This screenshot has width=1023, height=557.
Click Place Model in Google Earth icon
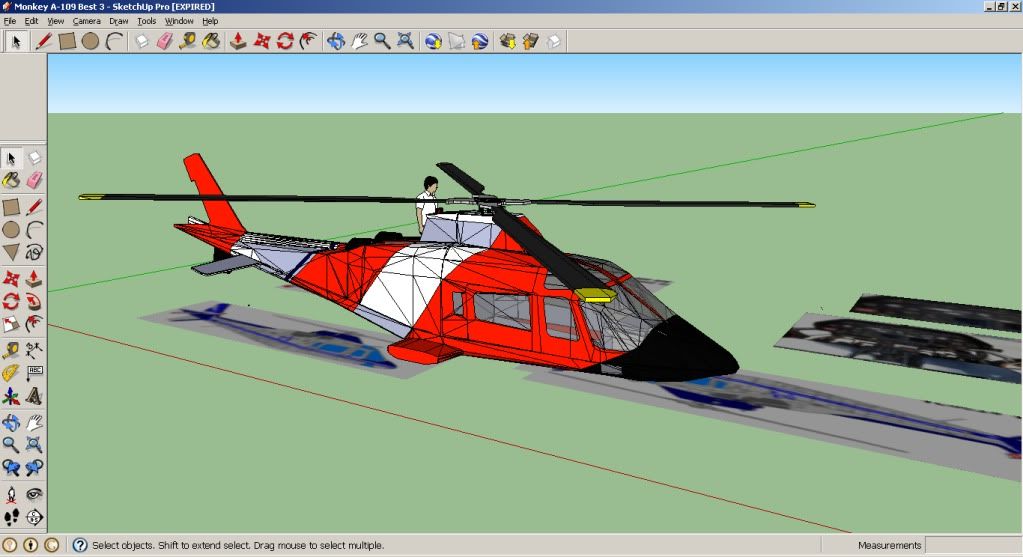pyautogui.click(x=480, y=41)
